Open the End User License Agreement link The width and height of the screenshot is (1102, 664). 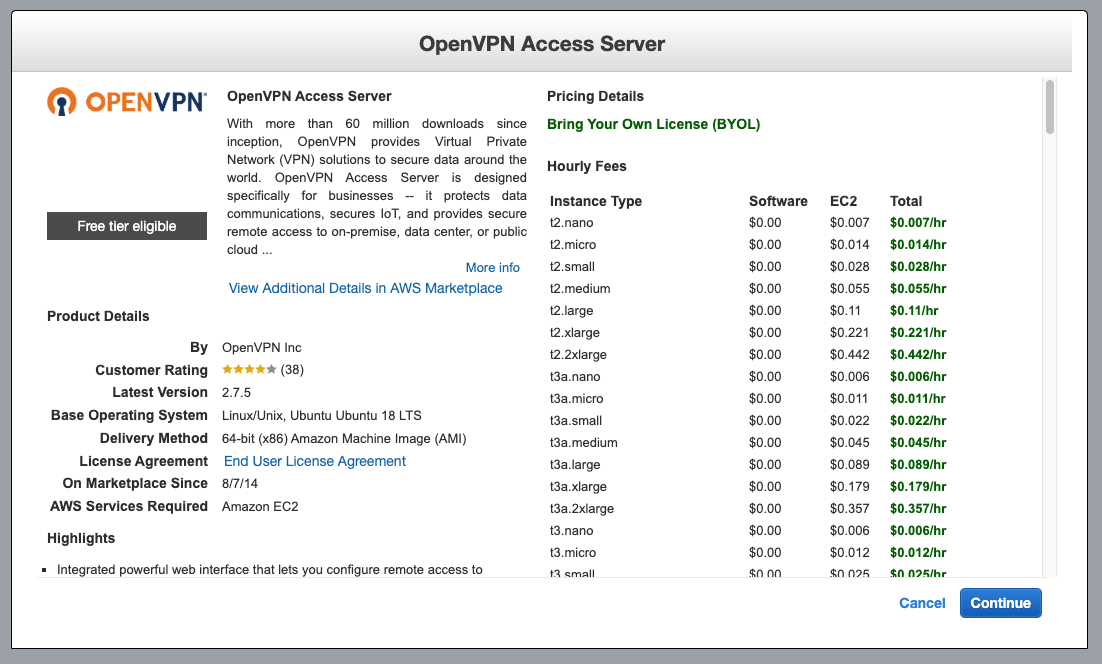point(315,461)
